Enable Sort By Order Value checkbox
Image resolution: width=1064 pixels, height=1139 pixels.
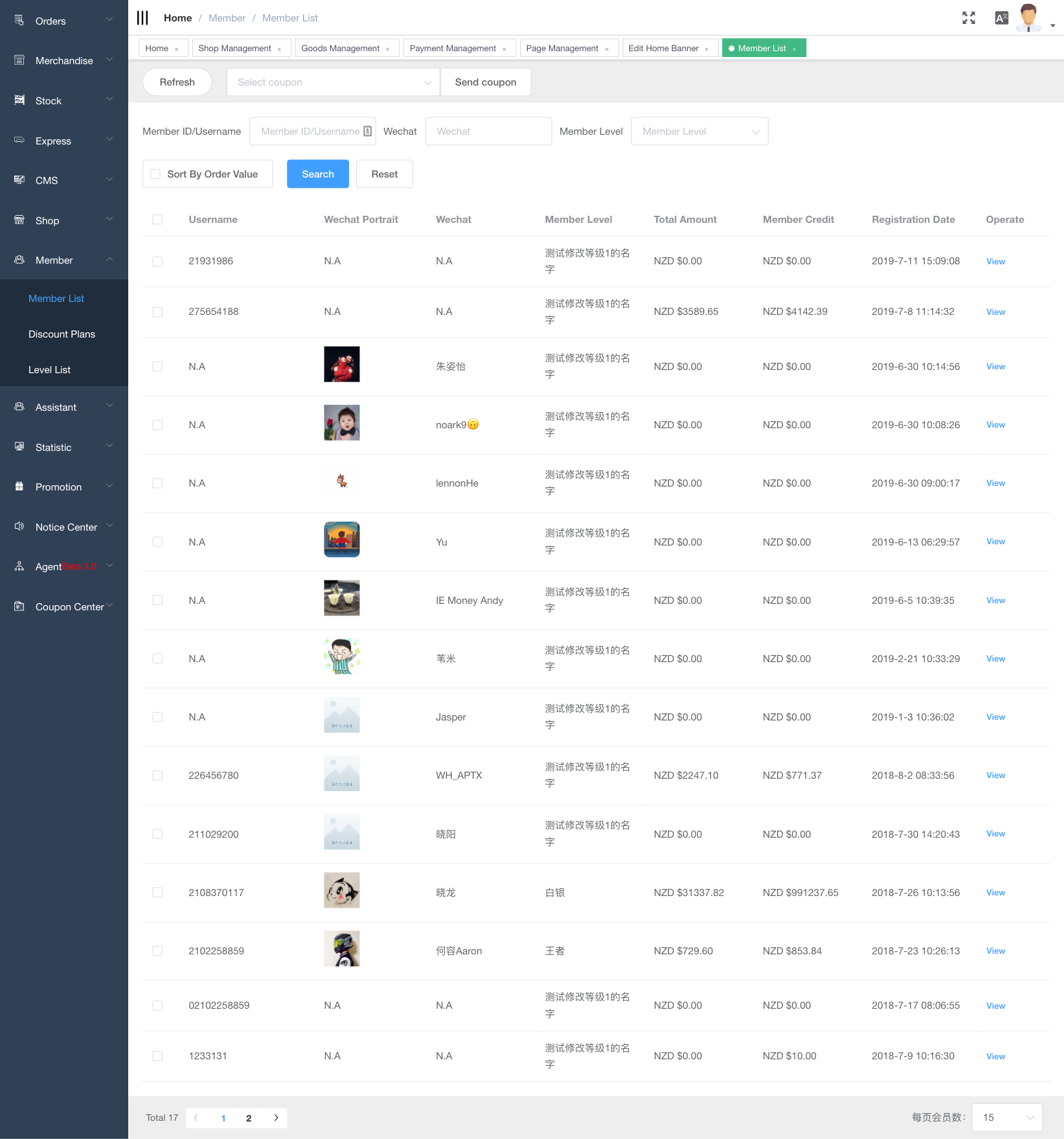pos(155,174)
